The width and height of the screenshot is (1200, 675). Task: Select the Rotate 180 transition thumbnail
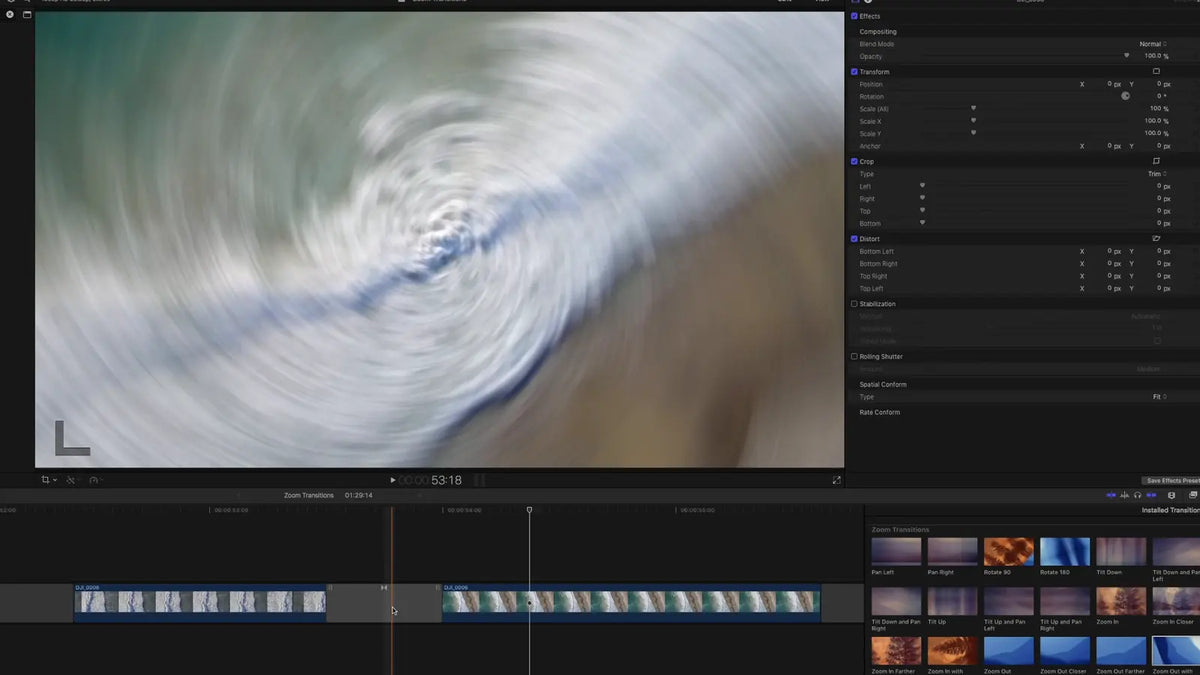1064,552
